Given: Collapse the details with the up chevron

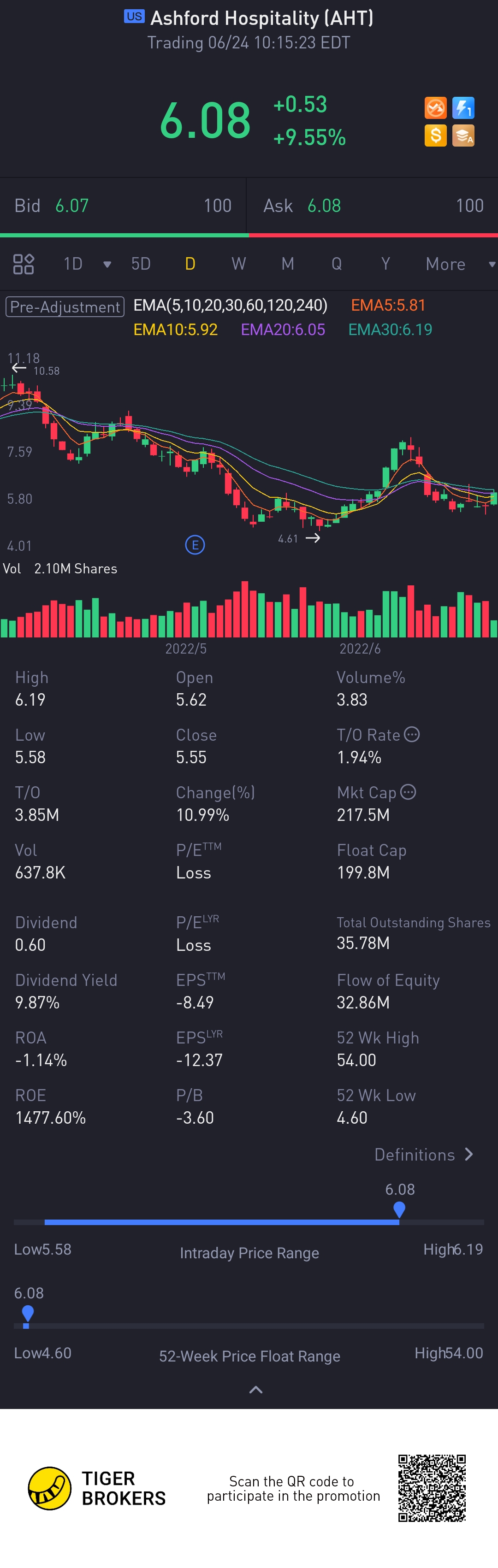Looking at the screenshot, I should click(x=256, y=1390).
